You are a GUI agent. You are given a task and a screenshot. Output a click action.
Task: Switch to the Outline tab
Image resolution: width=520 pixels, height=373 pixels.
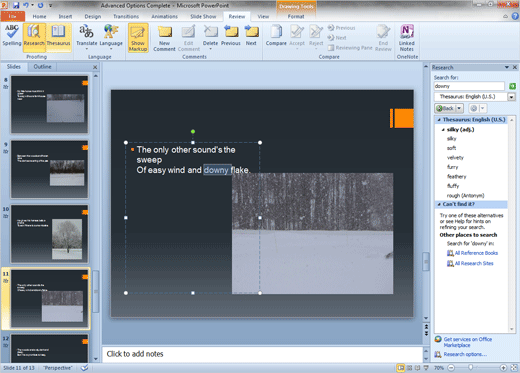click(42, 67)
